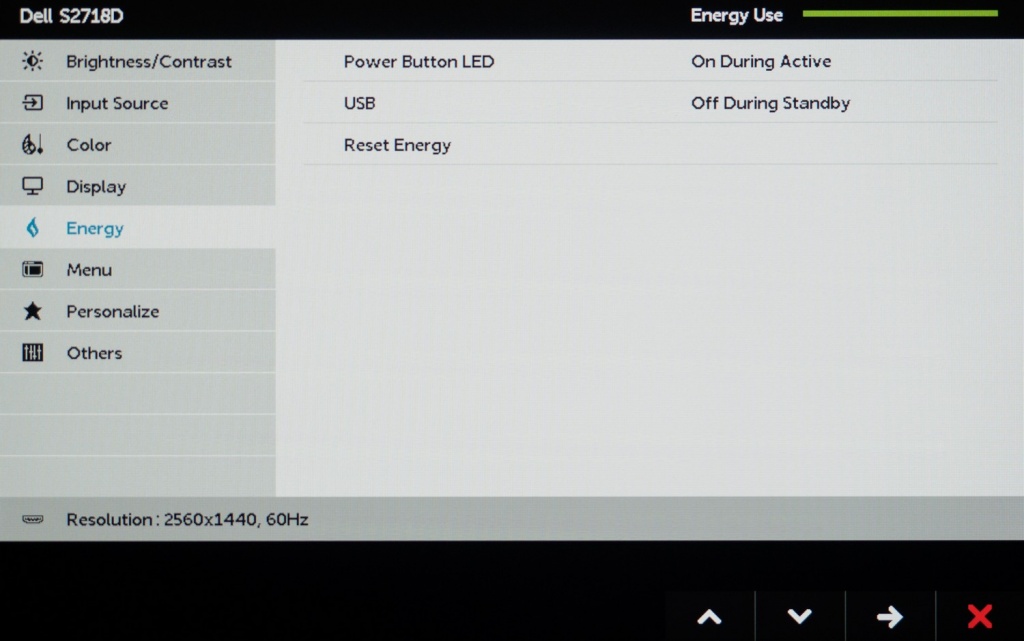Select the Power Button LED option
Viewport: 1024px width, 641px height.
pos(419,62)
